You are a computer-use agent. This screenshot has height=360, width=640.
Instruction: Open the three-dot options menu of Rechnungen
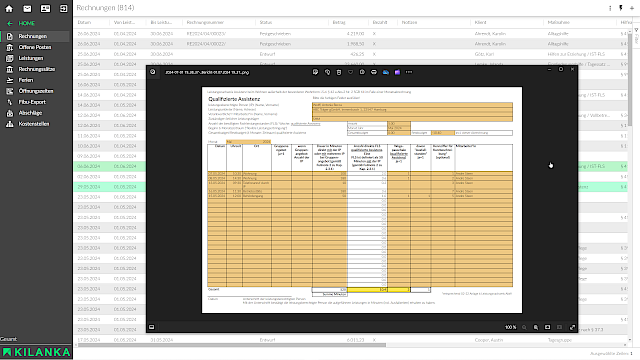click(610, 8)
